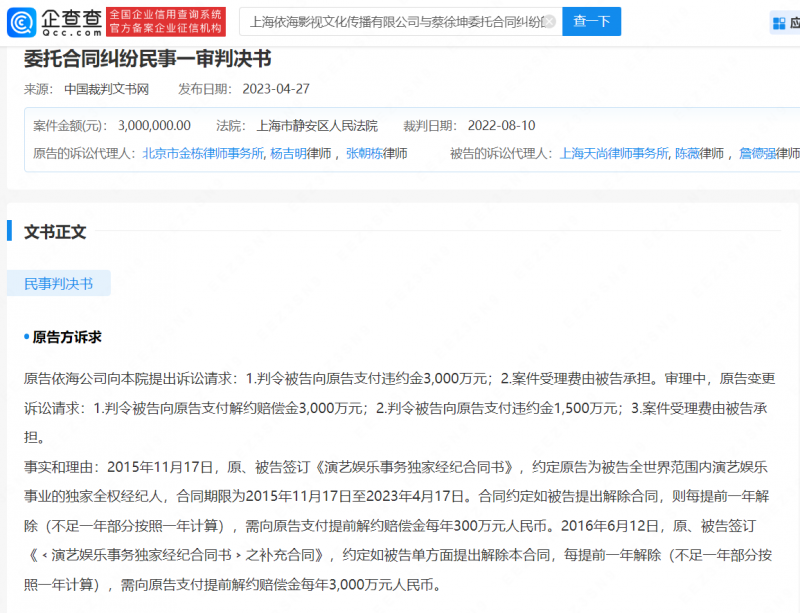
Task: Click the source 中国裁判文书网 text
Action: click(107, 89)
